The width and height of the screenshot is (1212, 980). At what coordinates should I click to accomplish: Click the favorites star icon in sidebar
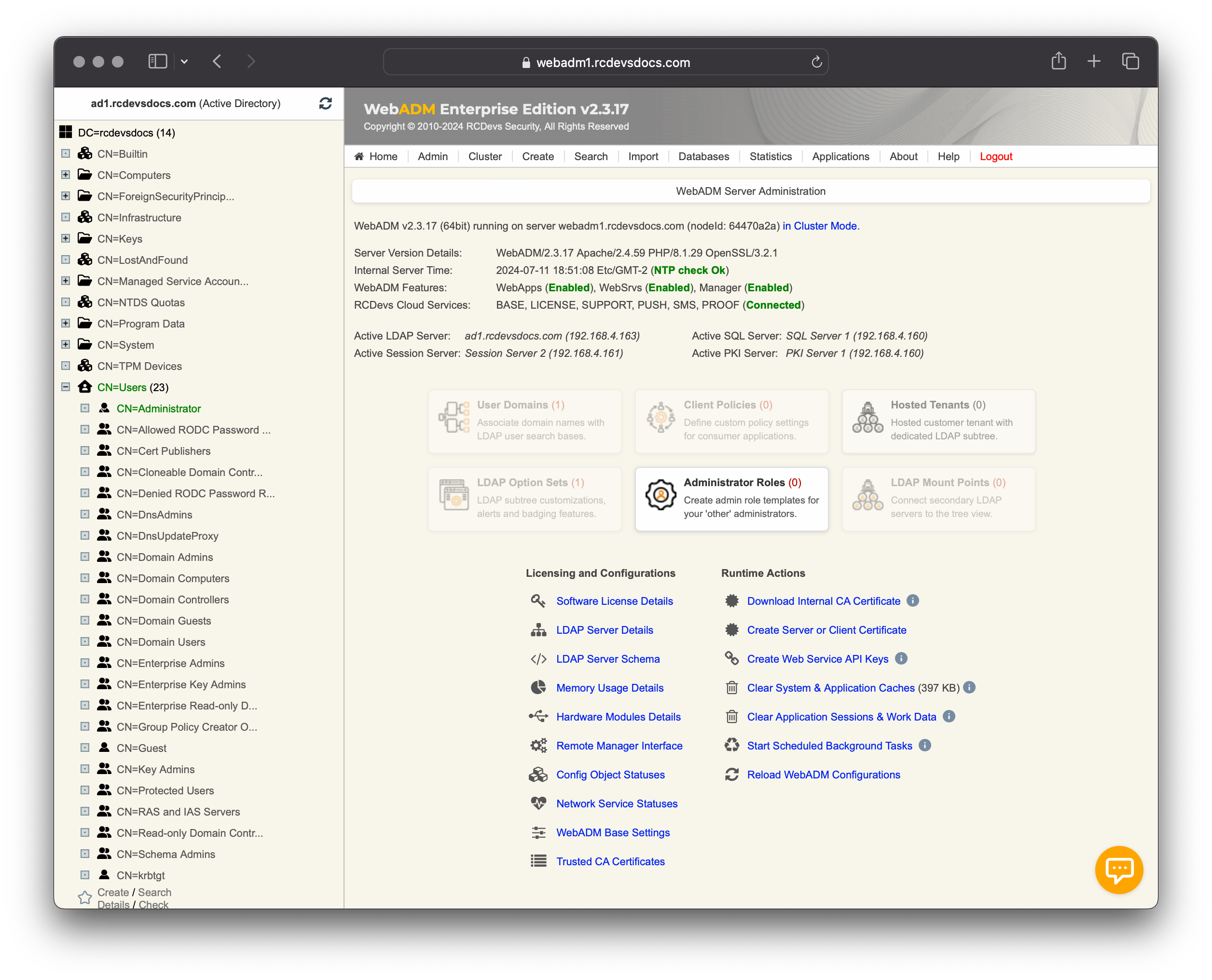(x=85, y=898)
